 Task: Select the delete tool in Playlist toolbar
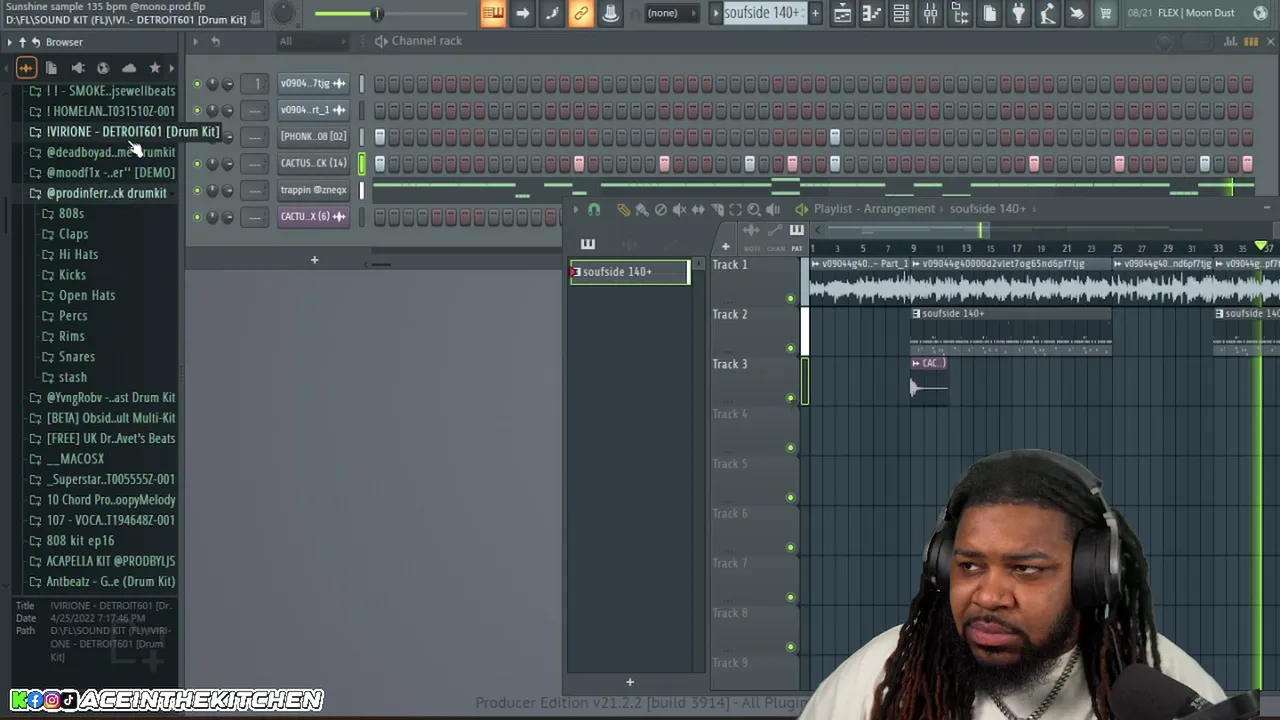pyautogui.click(x=661, y=209)
